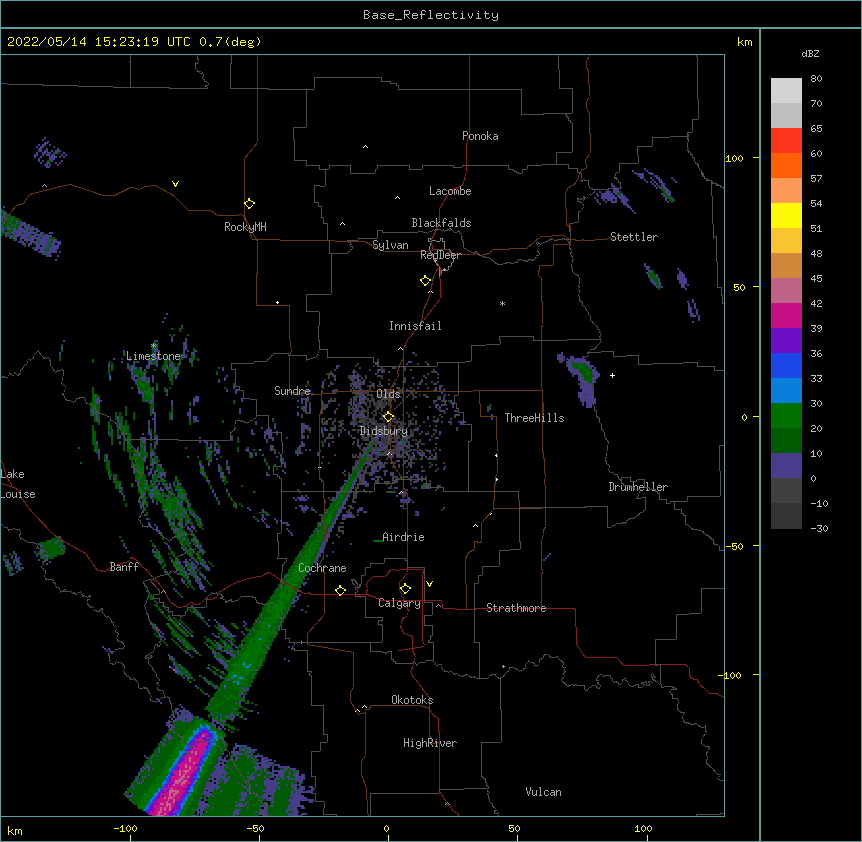Click the Calgary city label
The height and width of the screenshot is (842, 862).
tap(399, 603)
